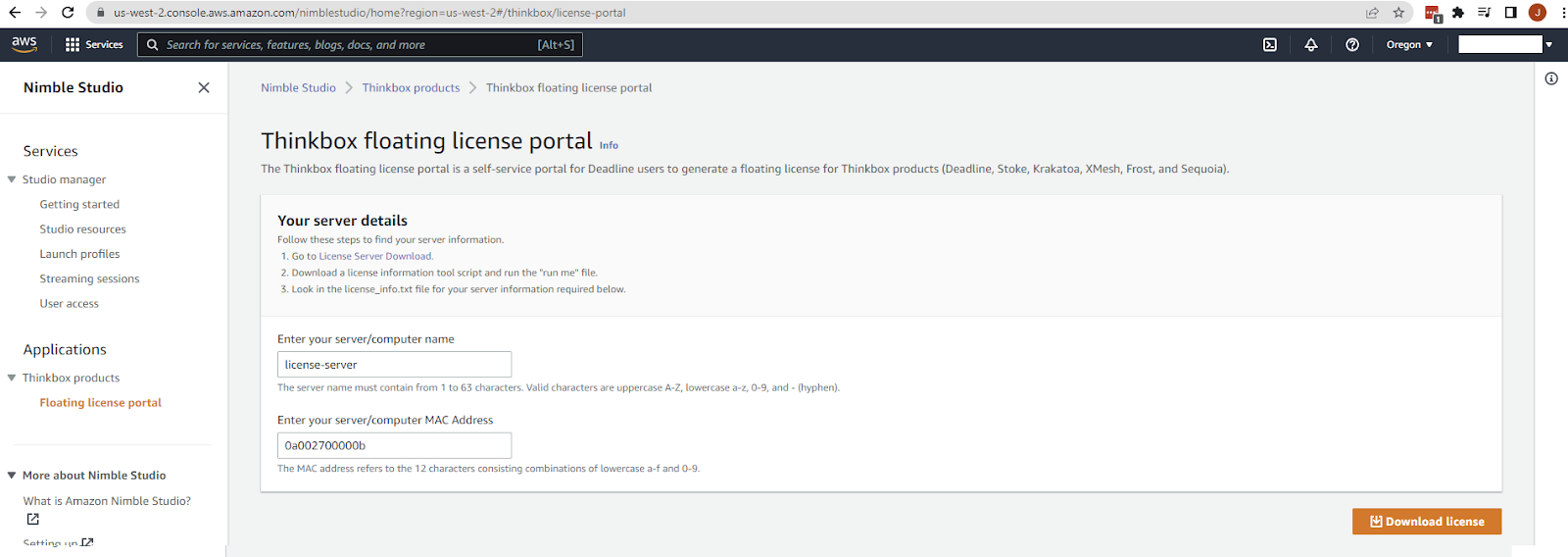Click the site lock icon in address bar
The width and height of the screenshot is (1568, 557).
(x=100, y=13)
